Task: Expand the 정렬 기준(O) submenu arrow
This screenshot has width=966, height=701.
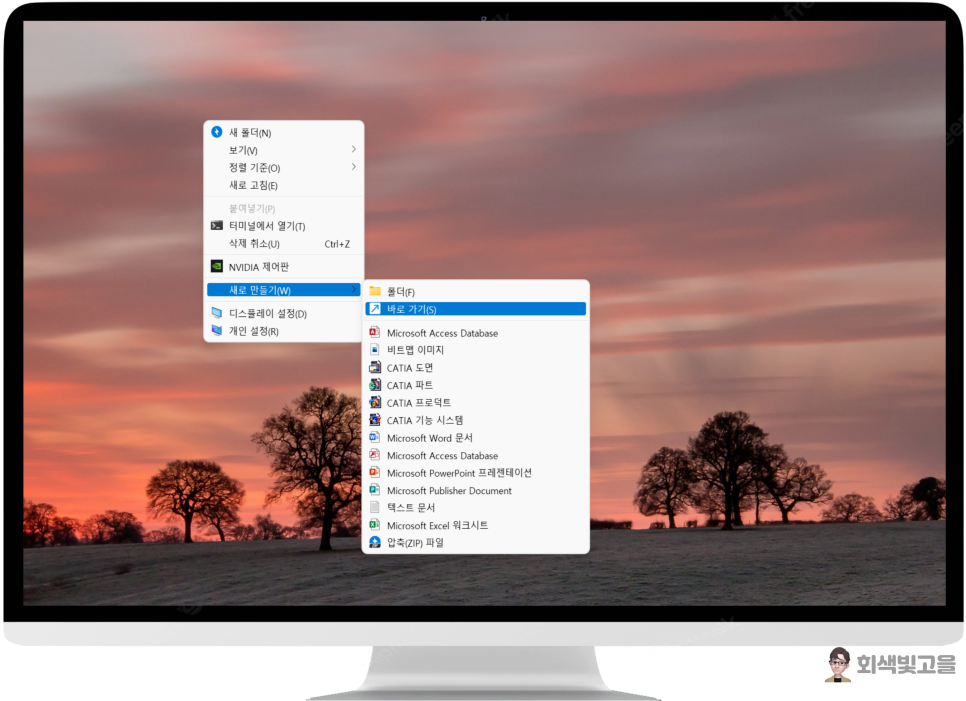Action: coord(354,166)
